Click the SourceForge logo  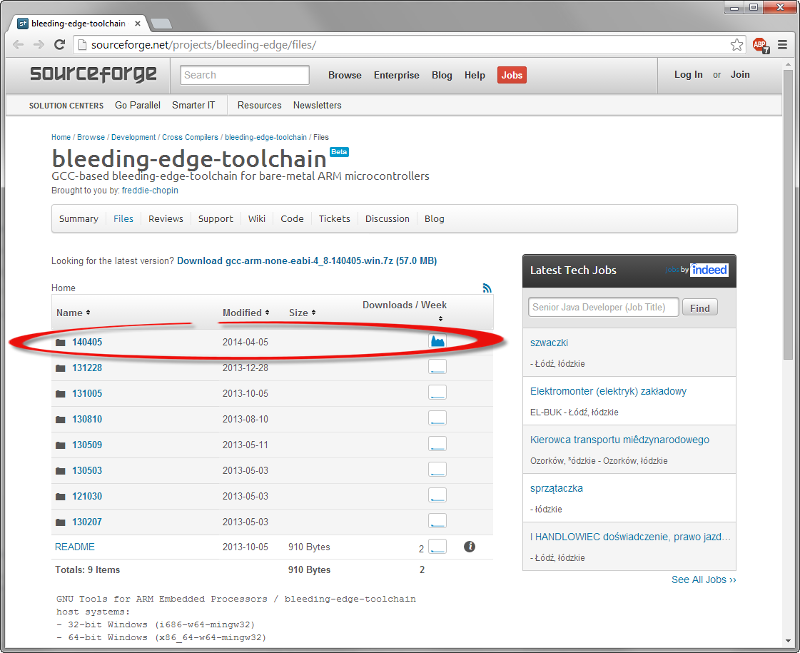point(93,74)
